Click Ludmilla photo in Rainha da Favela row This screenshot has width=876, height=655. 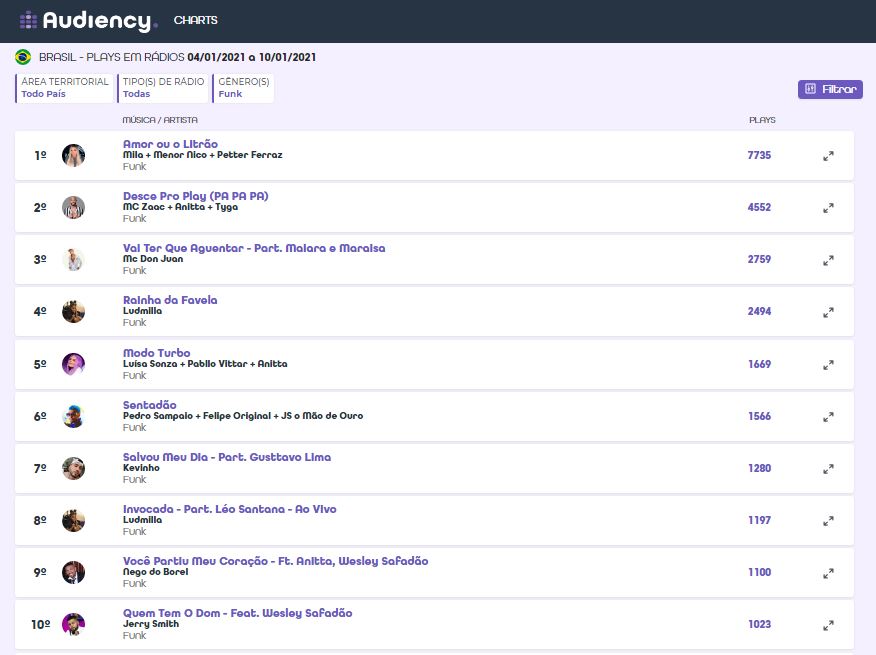pos(73,311)
